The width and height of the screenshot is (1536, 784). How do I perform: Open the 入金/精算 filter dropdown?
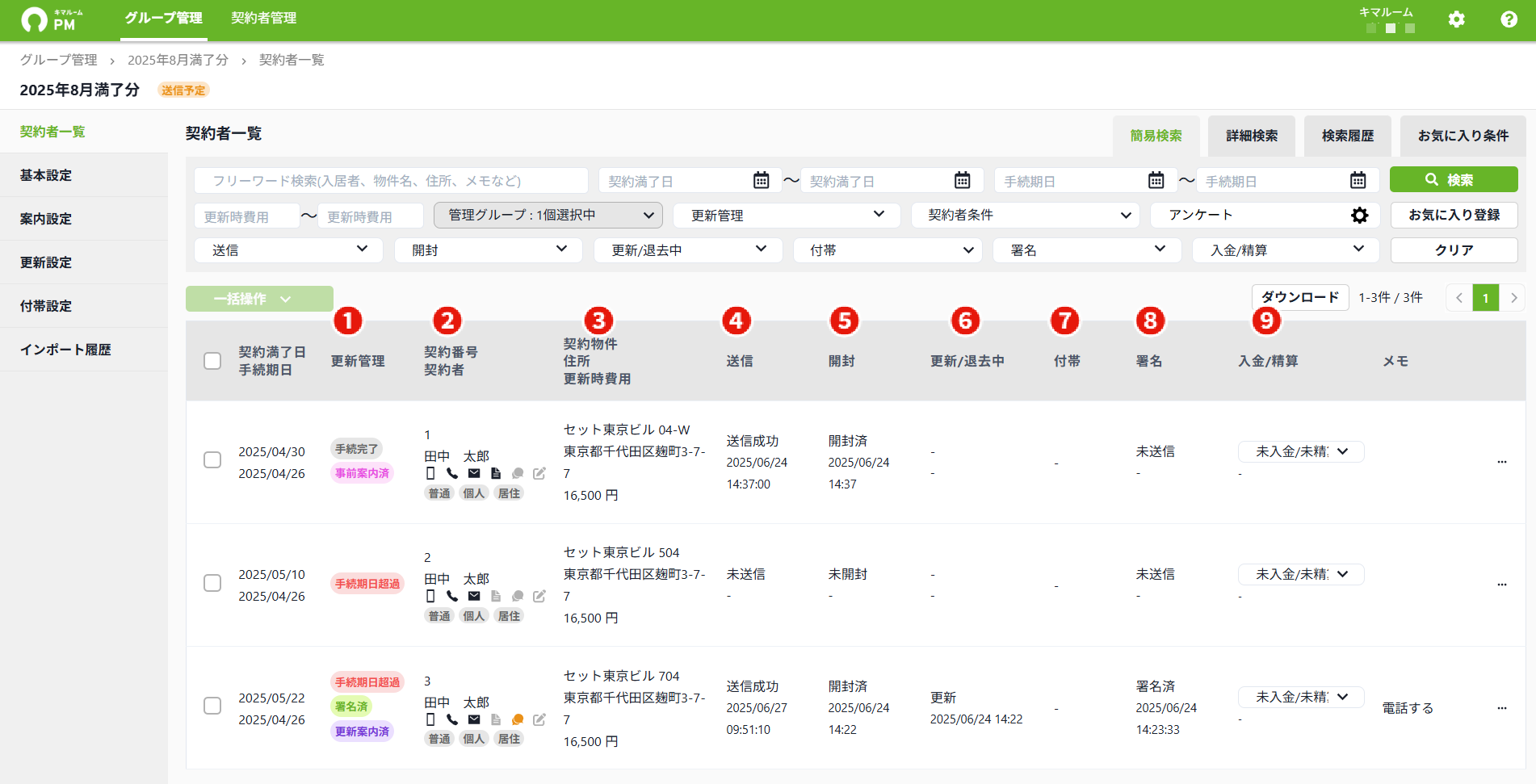[1286, 250]
